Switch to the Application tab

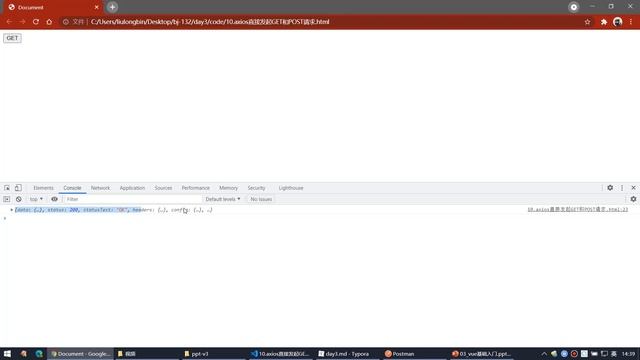(132, 188)
